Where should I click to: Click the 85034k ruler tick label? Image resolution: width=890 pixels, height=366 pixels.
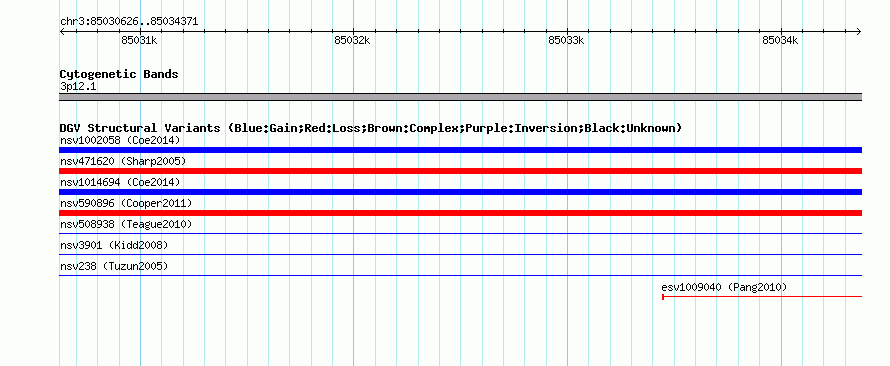tap(780, 40)
